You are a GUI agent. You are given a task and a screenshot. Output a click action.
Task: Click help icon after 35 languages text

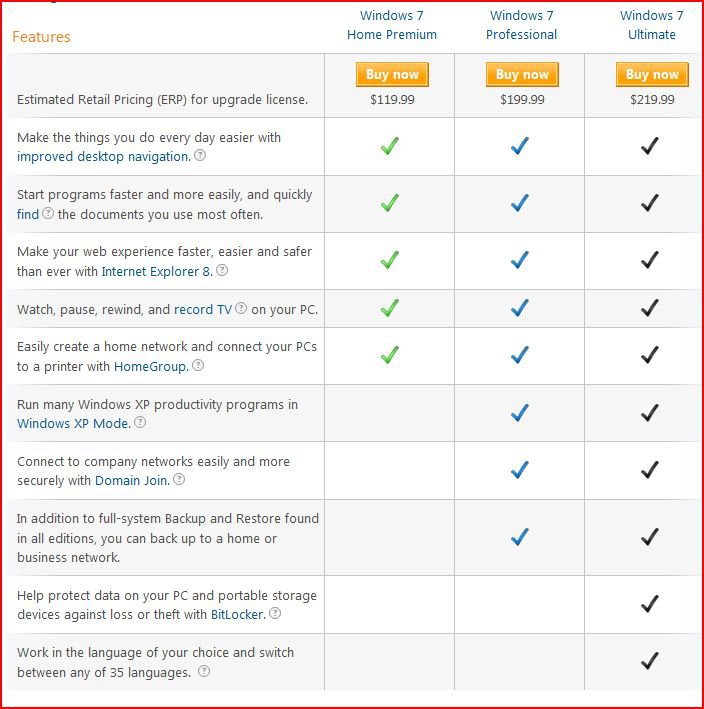pos(204,671)
